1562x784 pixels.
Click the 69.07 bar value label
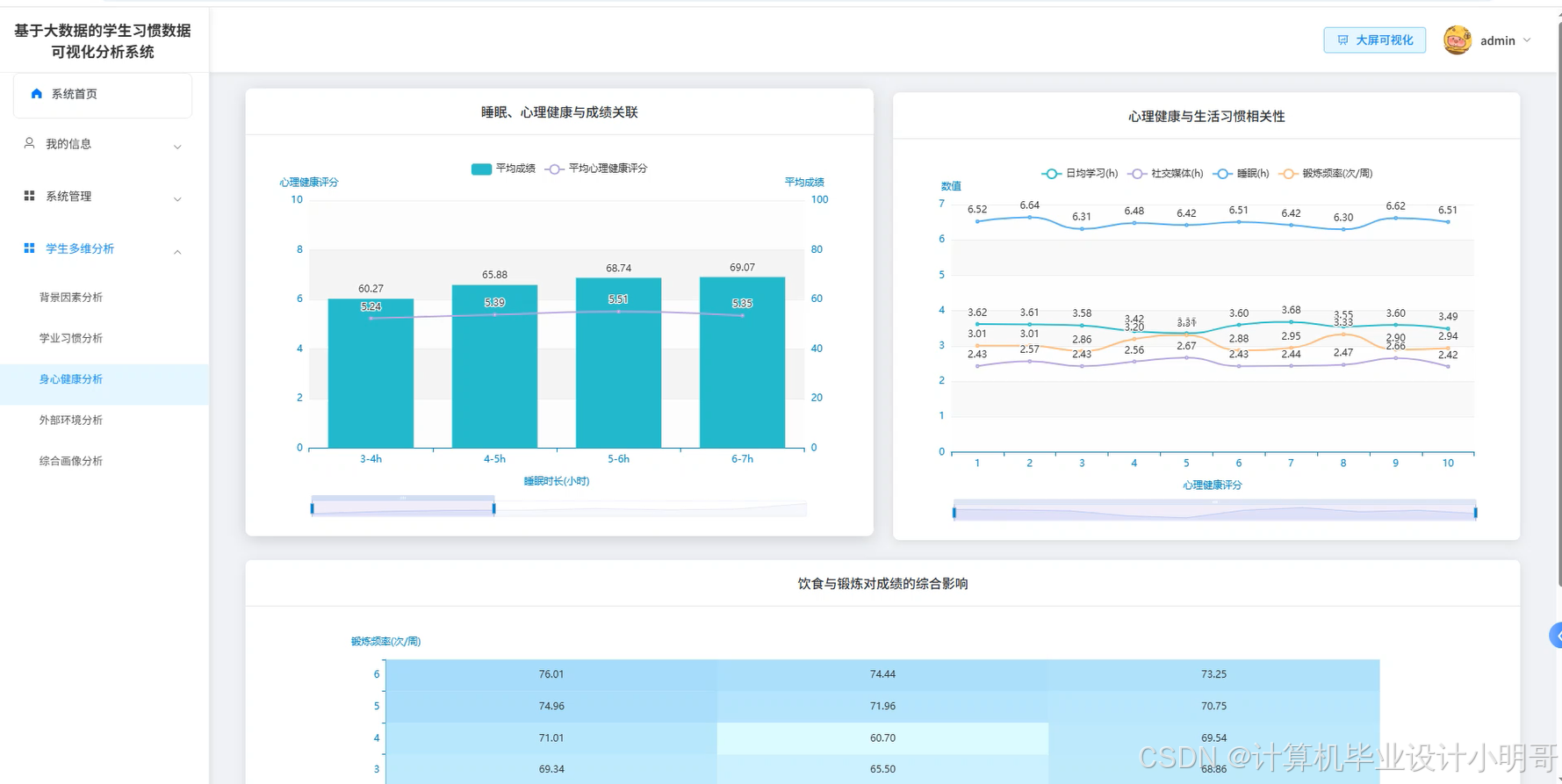[742, 268]
